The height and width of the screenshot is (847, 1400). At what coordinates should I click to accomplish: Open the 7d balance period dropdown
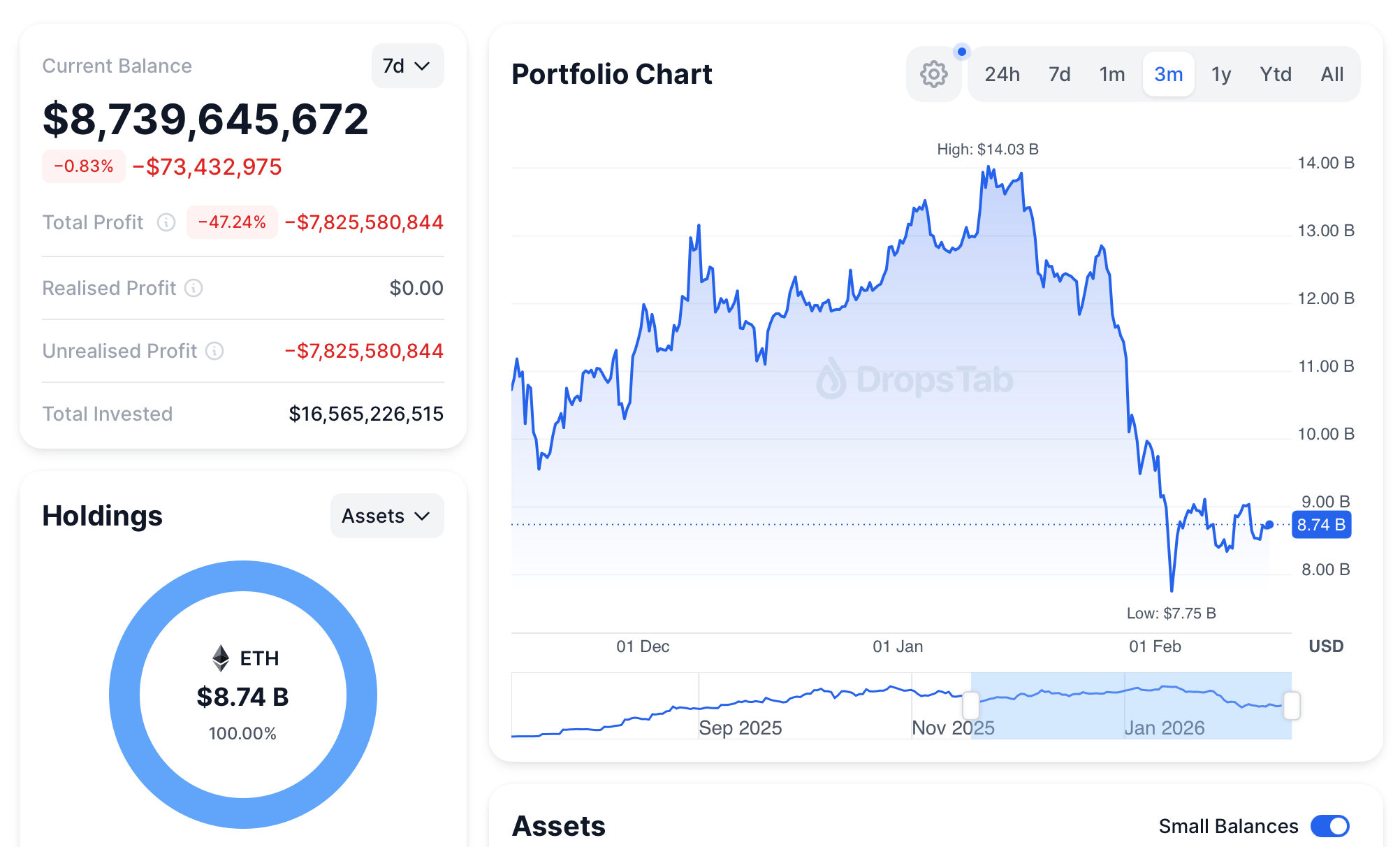click(x=407, y=66)
